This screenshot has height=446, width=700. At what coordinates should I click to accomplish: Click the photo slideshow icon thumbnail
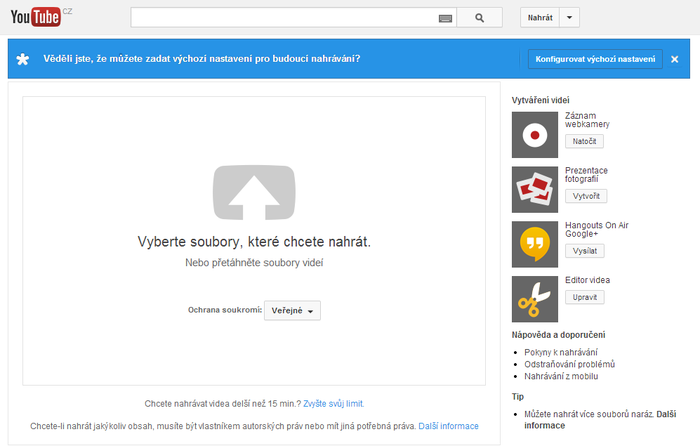point(535,190)
